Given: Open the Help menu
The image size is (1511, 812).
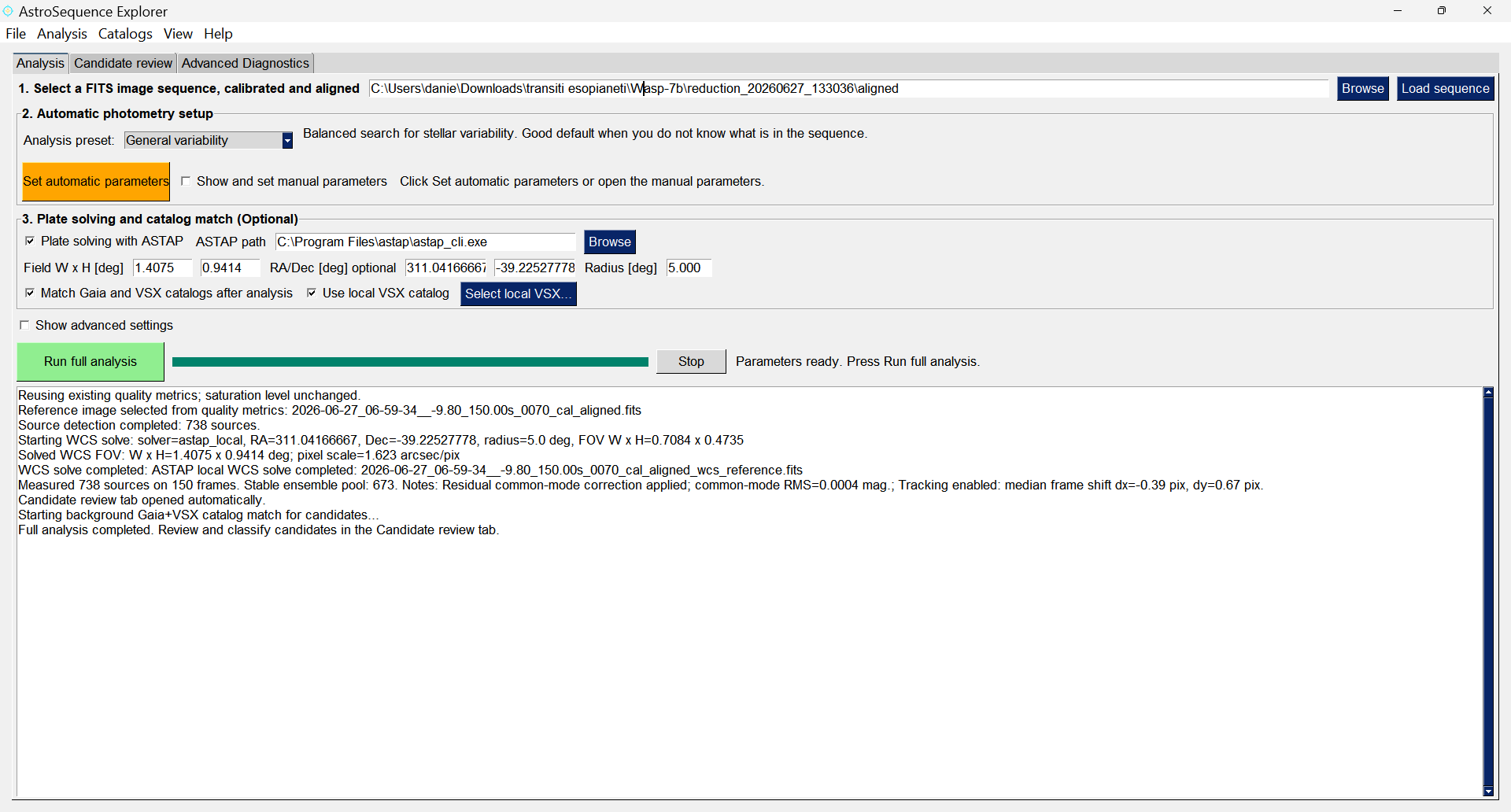Looking at the screenshot, I should point(218,34).
